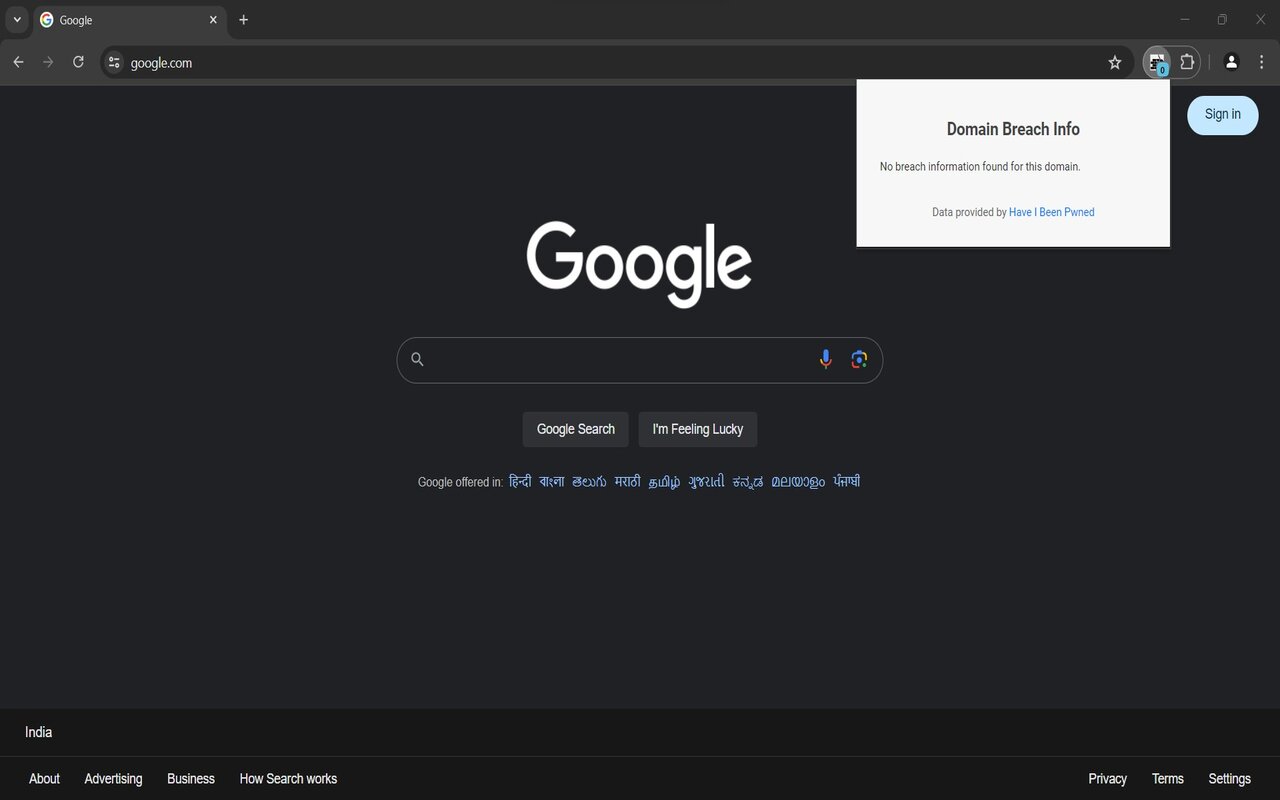Click I'm Feeling Lucky button
The width and height of the screenshot is (1280, 800).
pyautogui.click(x=698, y=429)
